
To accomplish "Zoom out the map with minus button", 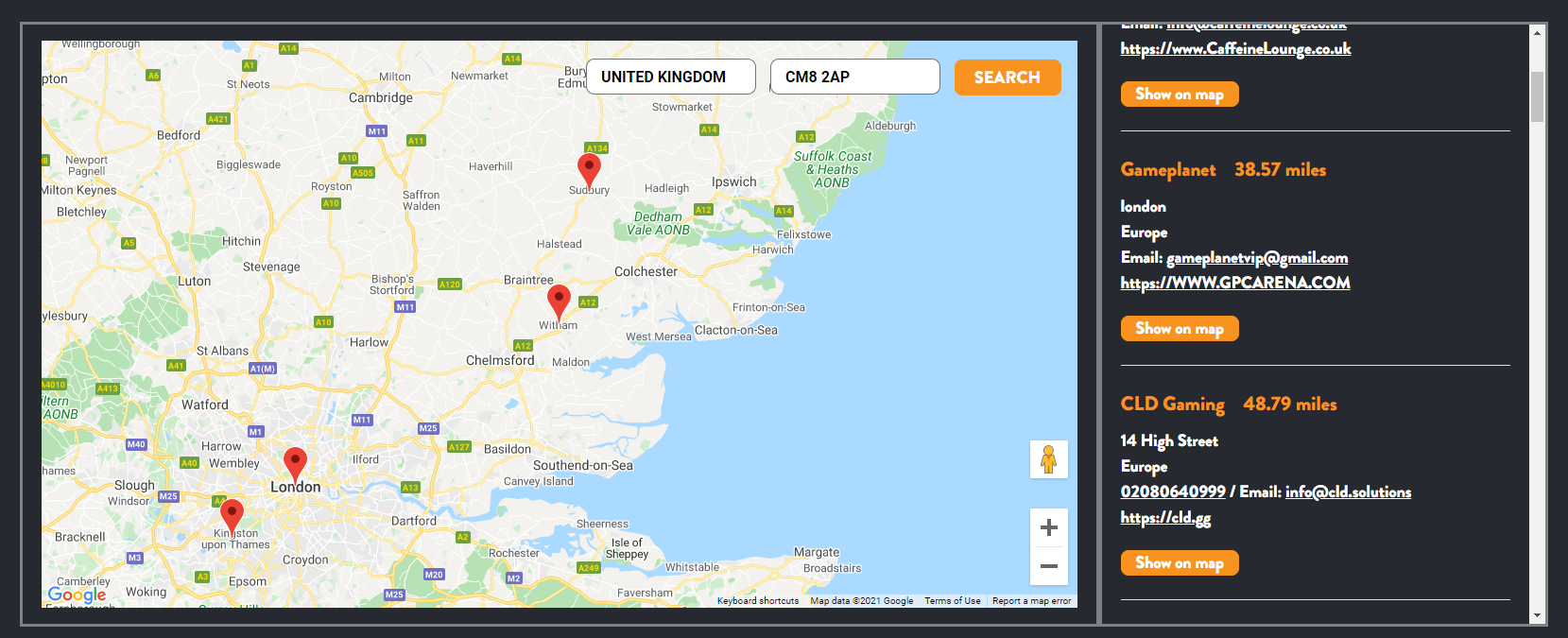I will [x=1048, y=566].
